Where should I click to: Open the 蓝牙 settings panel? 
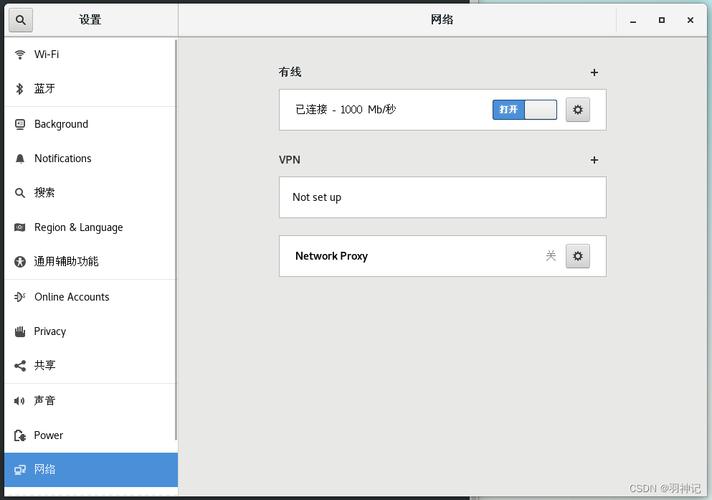click(x=90, y=89)
